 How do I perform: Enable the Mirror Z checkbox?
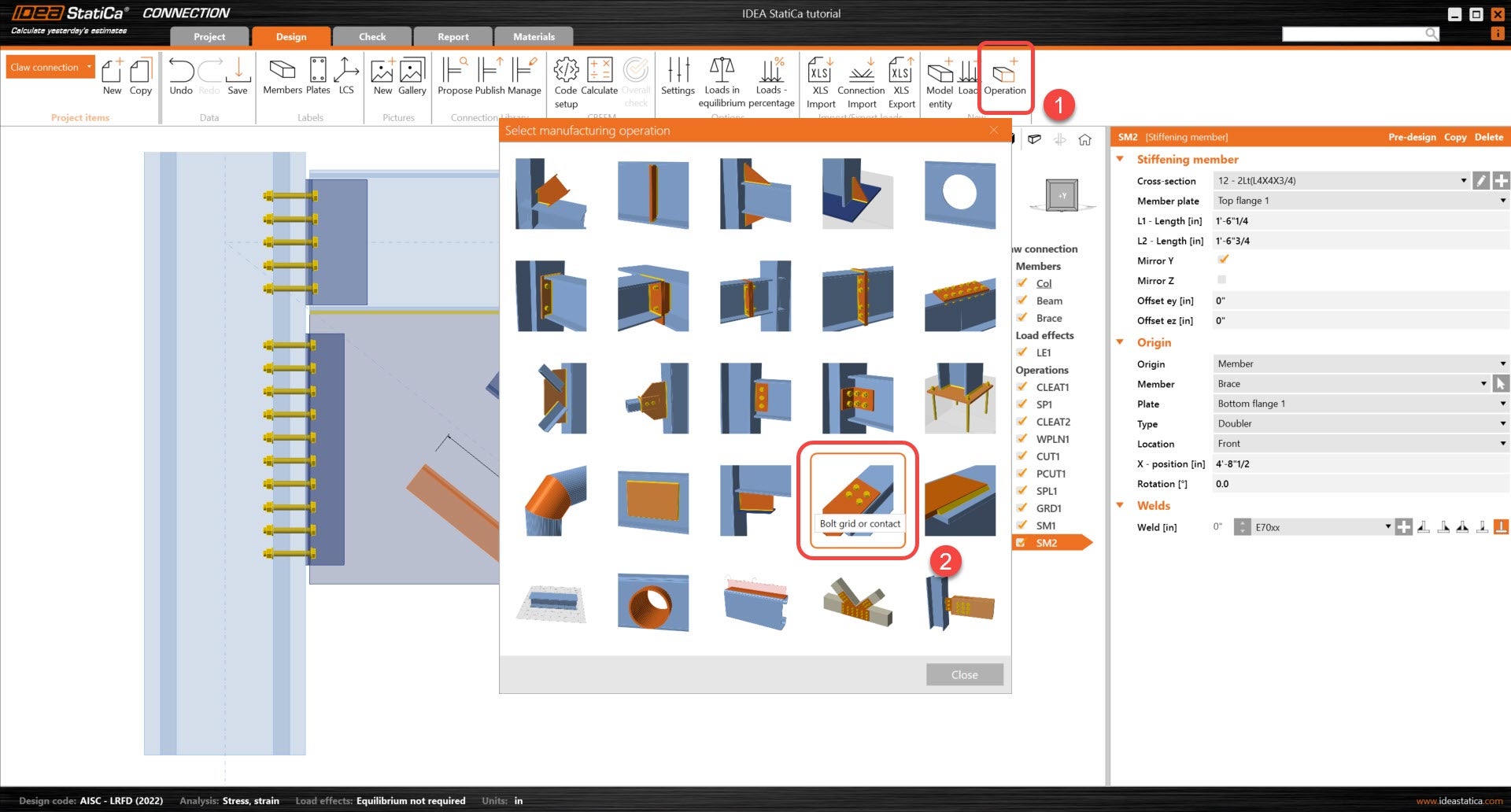1221,280
